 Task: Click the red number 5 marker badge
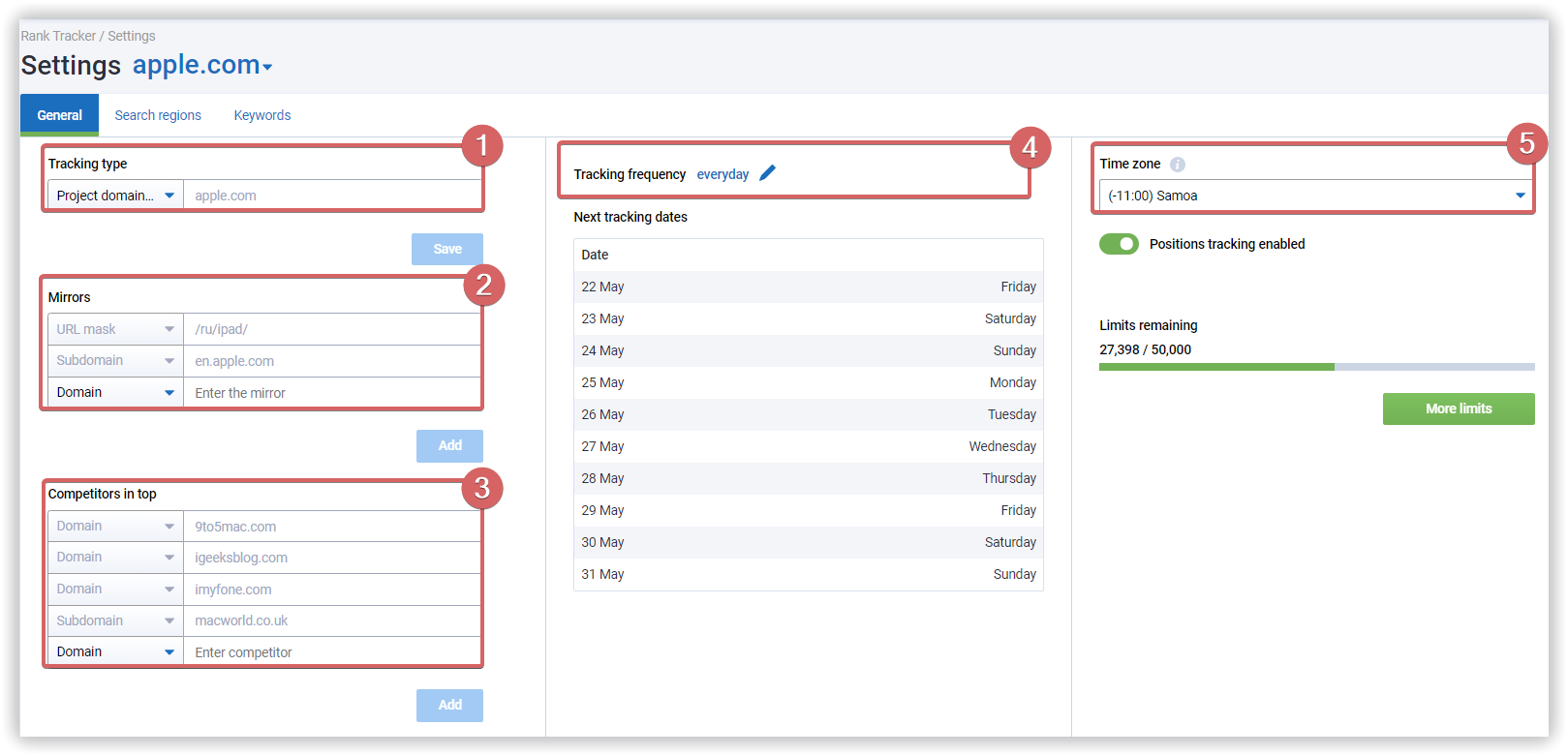coord(1526,144)
